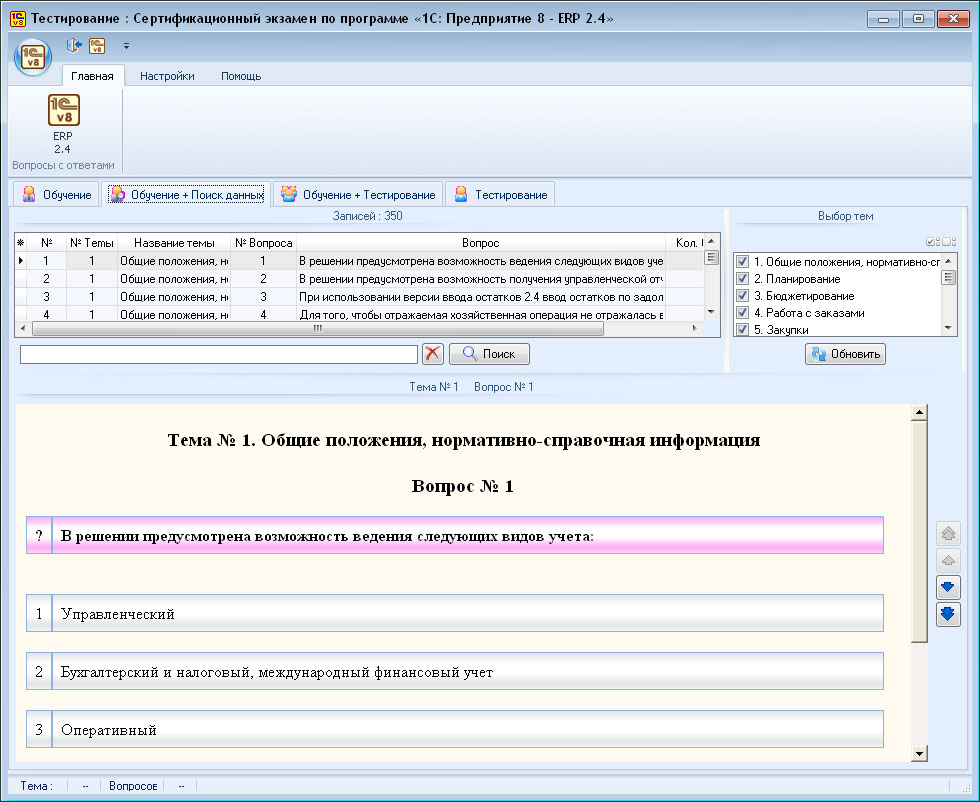Click table horizontal scrollbar right arrow
Viewport: 980px width, 802px height.
click(x=695, y=328)
